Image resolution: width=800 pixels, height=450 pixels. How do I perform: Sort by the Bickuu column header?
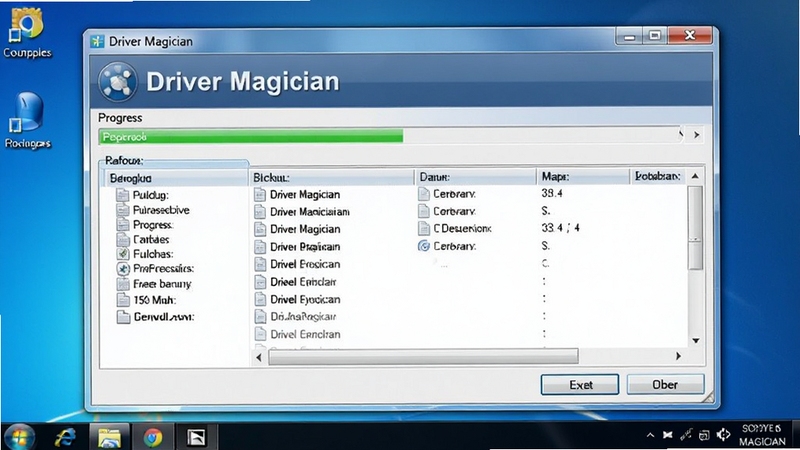pos(332,178)
